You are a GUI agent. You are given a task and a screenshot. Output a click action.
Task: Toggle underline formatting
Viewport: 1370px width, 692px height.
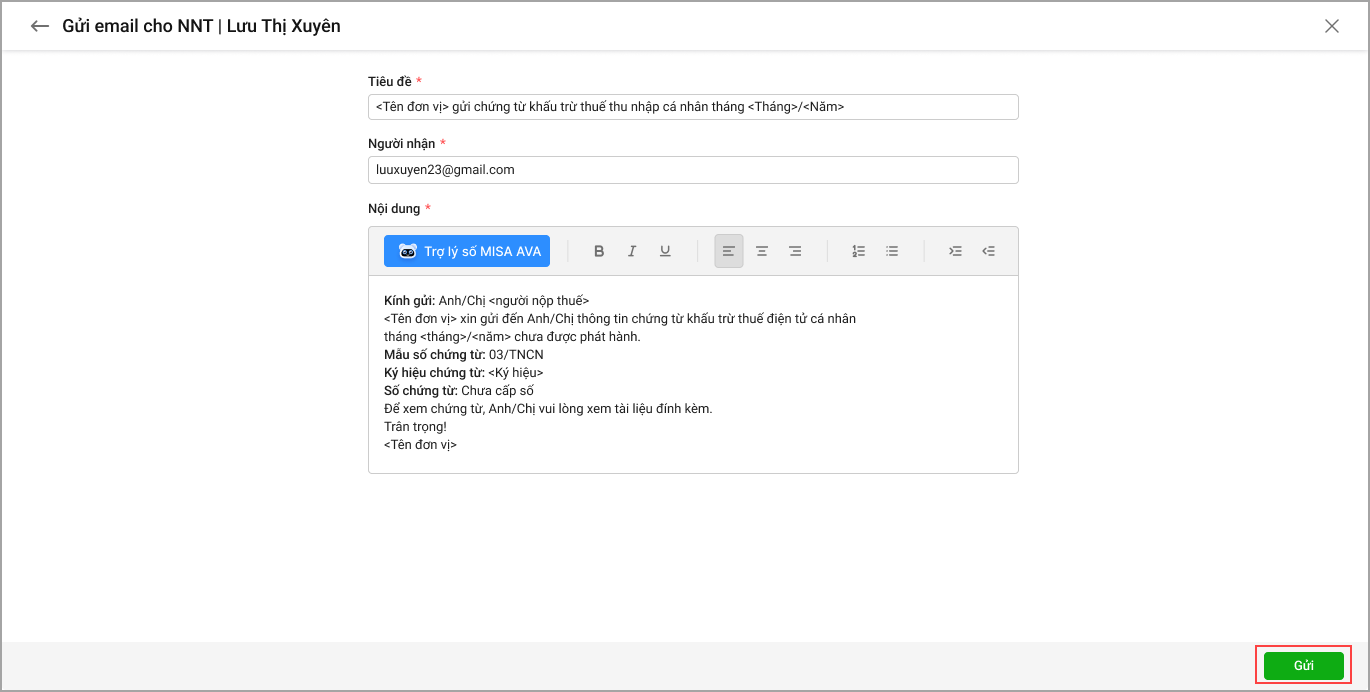click(665, 251)
